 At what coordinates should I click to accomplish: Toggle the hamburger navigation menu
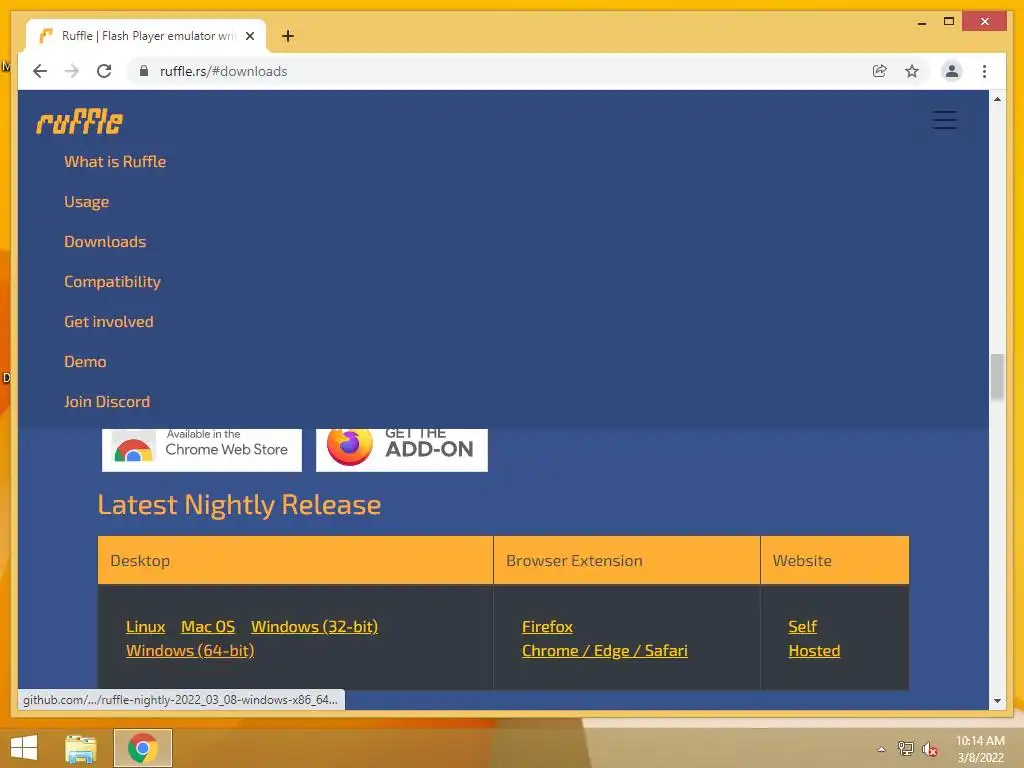coord(944,120)
